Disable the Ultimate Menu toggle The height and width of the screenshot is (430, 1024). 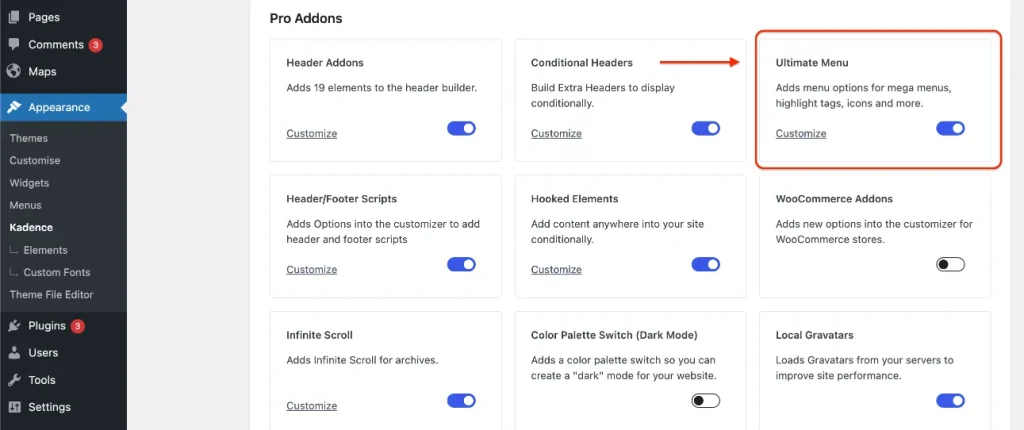point(950,128)
